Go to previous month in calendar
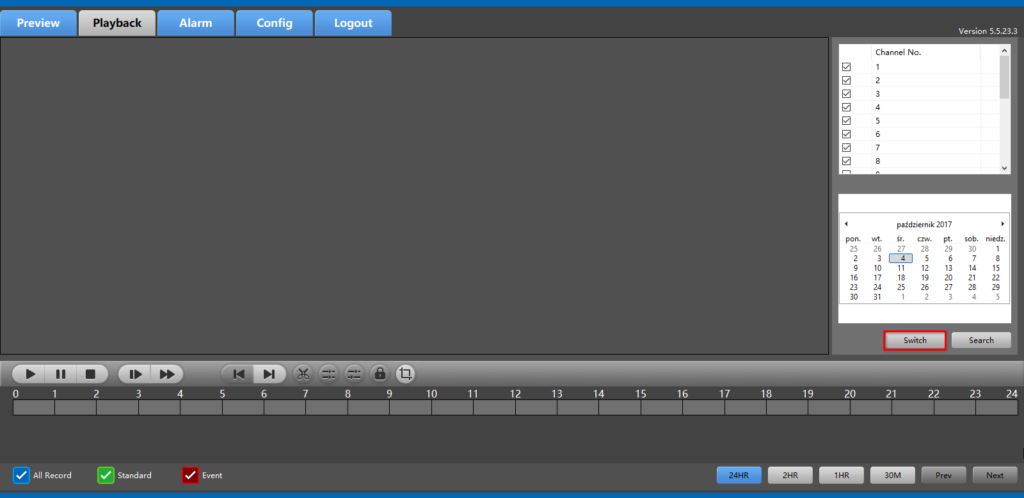The image size is (1024, 498). [846, 224]
